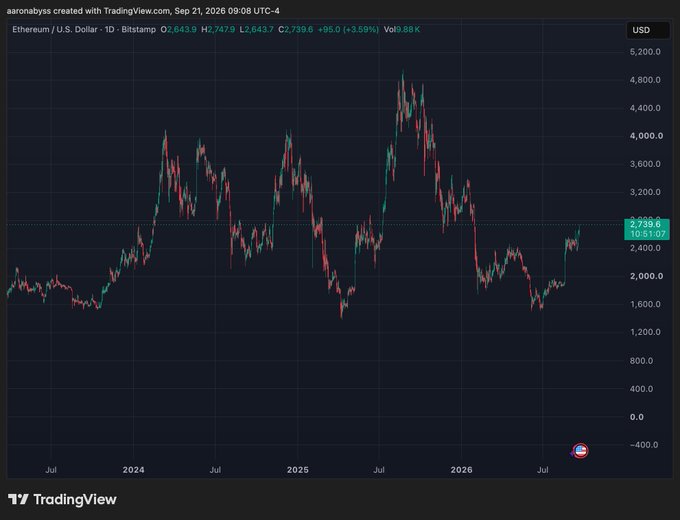The image size is (680, 520).
Task: Click the 4,000.0 price axis label
Action: (646, 136)
